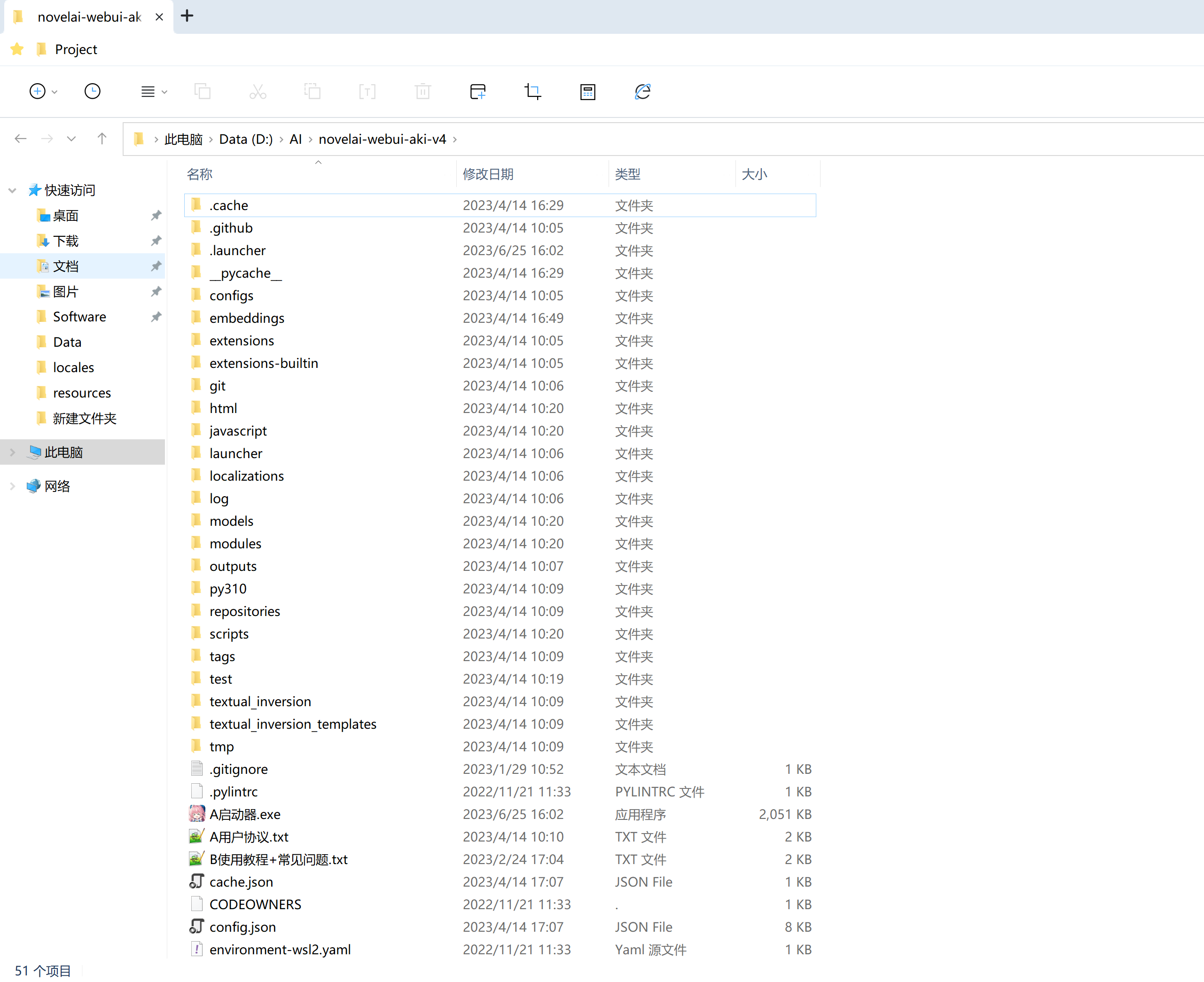Select the novelai-webui-aki tab
1204x982 pixels.
point(88,17)
